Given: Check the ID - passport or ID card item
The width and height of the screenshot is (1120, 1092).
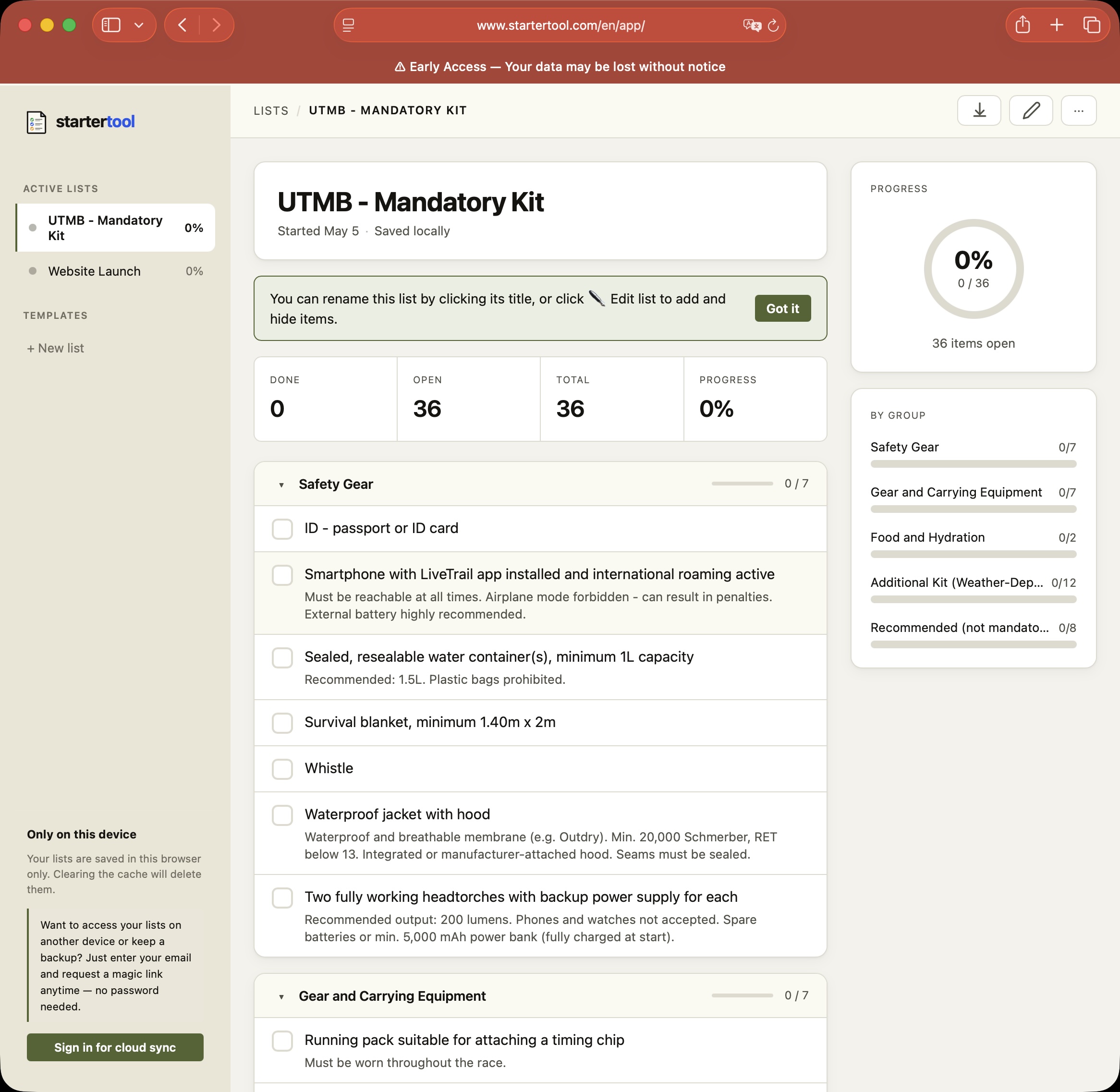Looking at the screenshot, I should [x=282, y=529].
